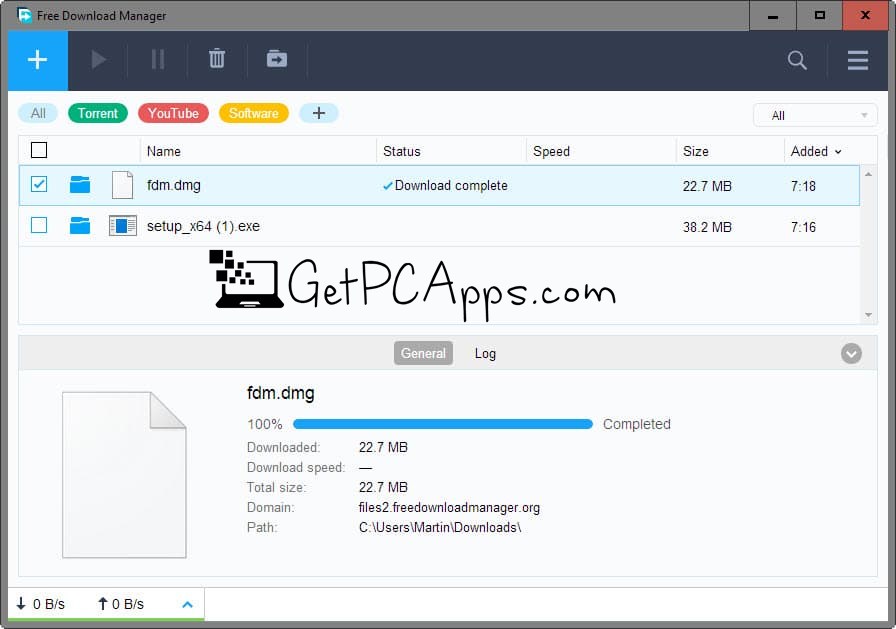This screenshot has height=629, width=896.
Task: Click scrollbar down arrow in download list
Action: [x=869, y=315]
